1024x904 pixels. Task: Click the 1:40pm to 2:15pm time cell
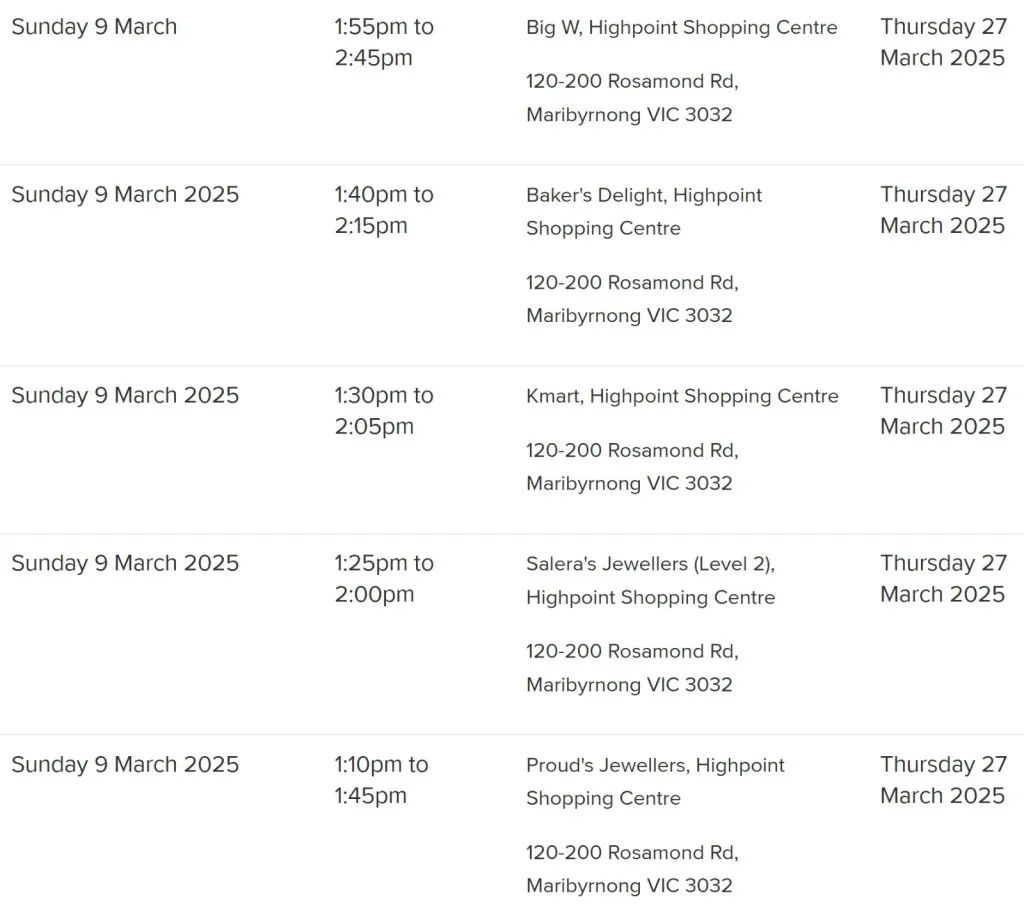(384, 210)
